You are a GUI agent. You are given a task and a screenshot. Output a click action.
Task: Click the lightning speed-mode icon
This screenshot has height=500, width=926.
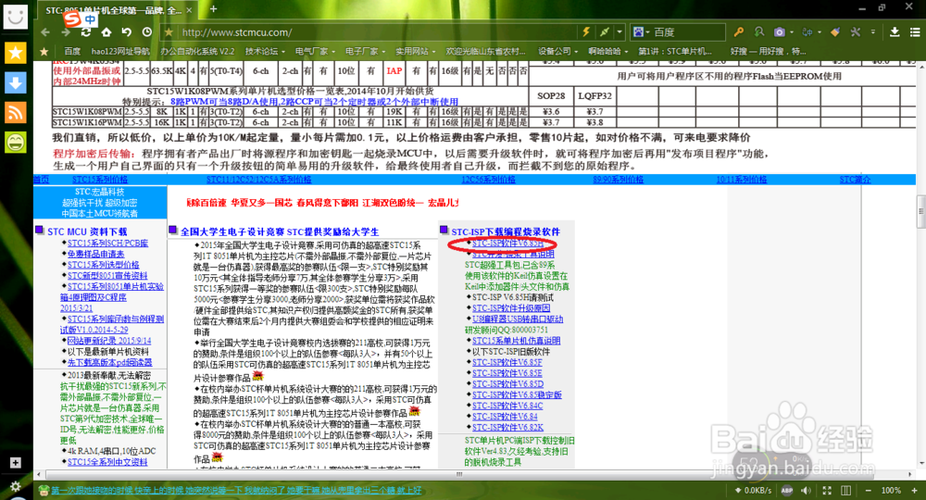point(586,32)
